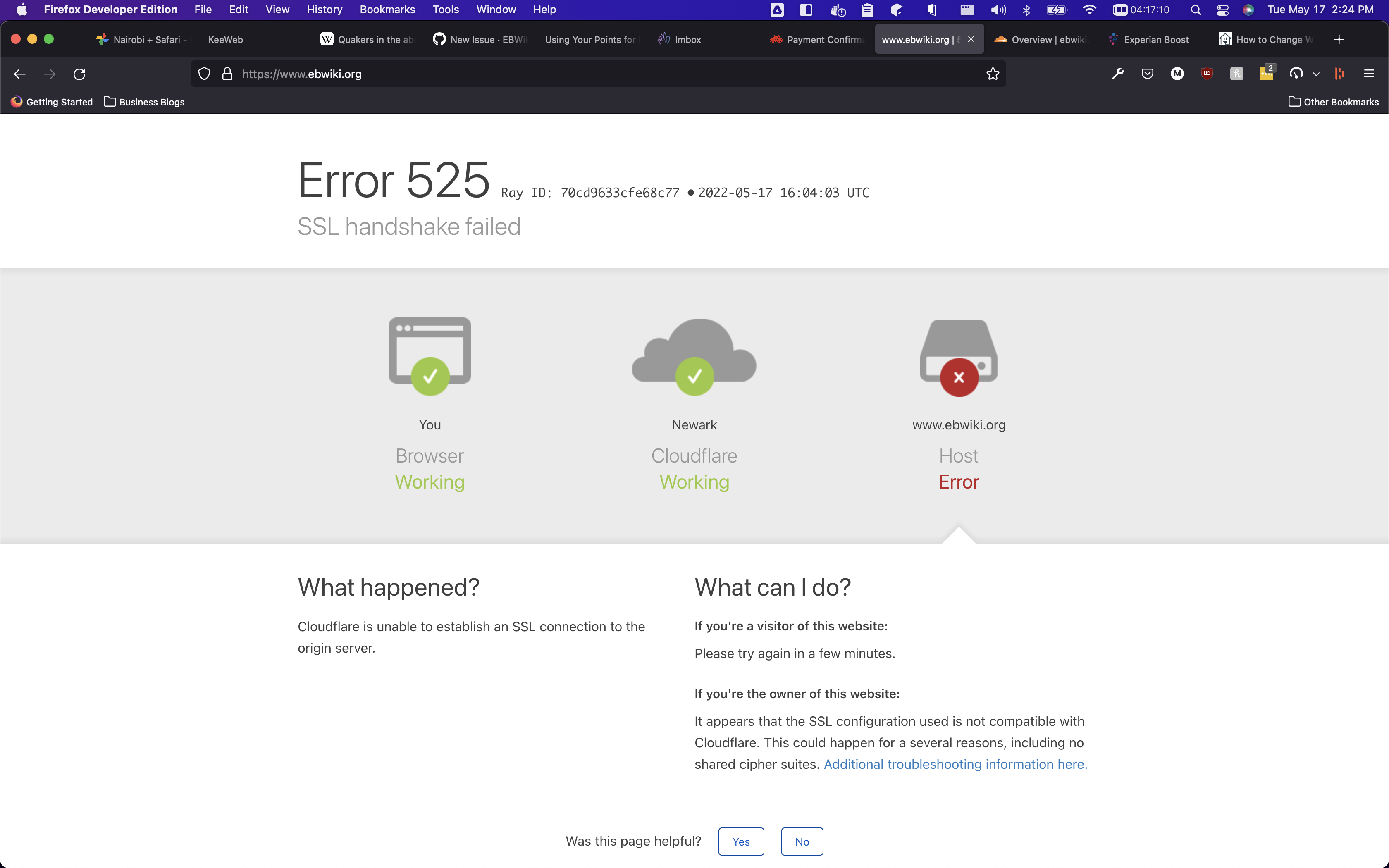Open the Business Blogs bookmarks folder
This screenshot has height=868, width=1389.
point(144,102)
